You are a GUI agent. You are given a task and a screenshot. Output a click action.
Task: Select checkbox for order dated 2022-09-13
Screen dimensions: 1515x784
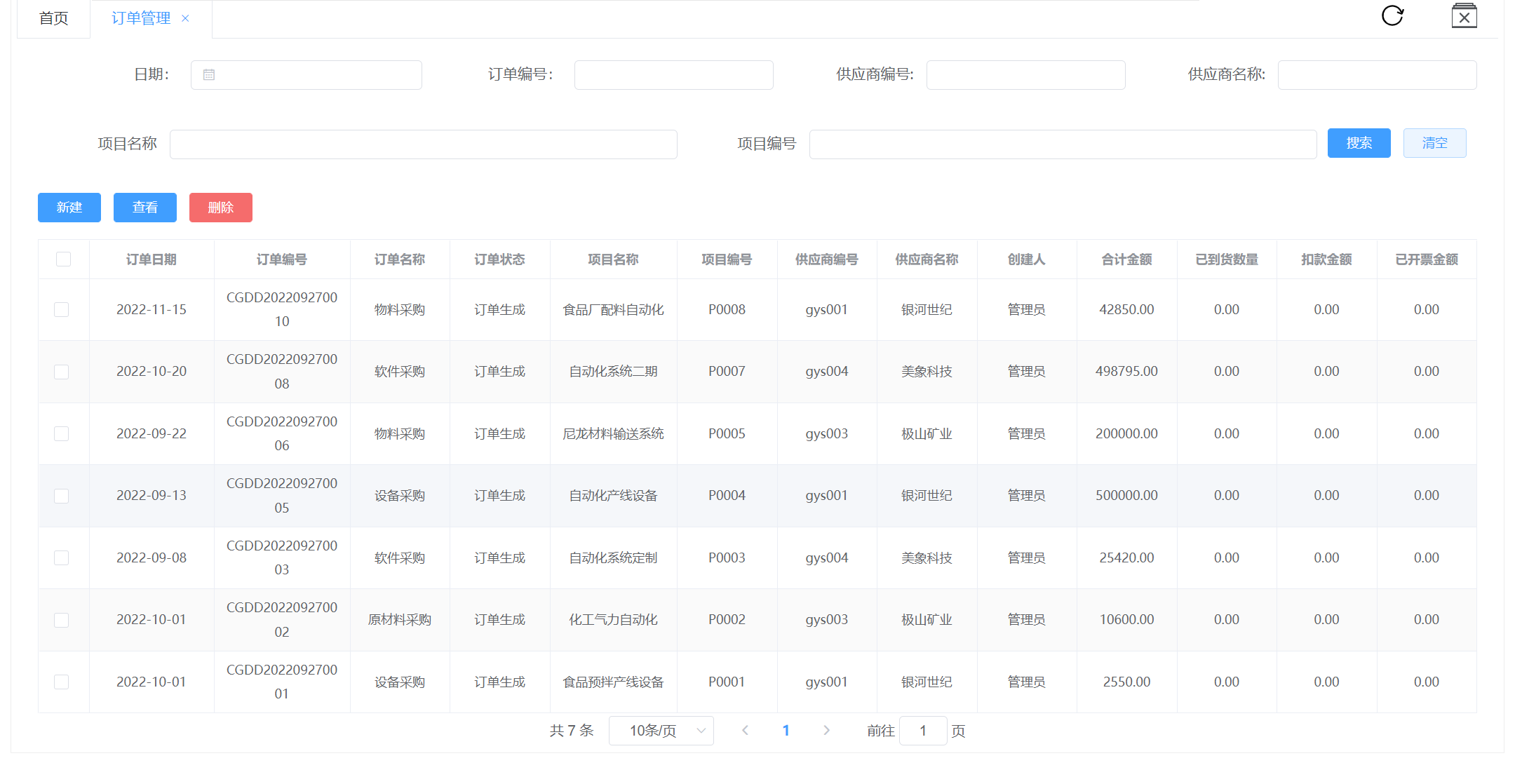[62, 496]
